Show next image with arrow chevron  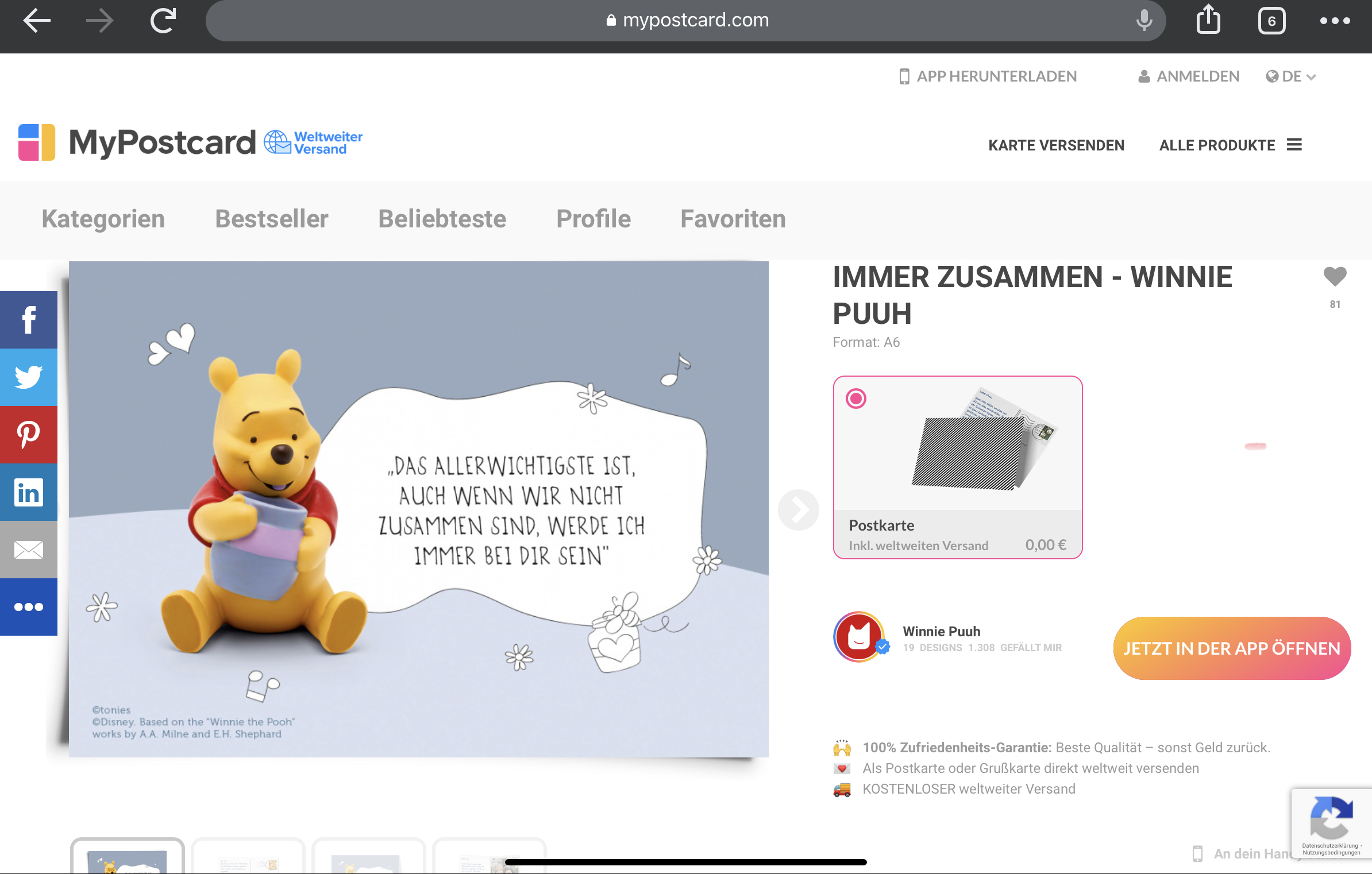click(798, 509)
